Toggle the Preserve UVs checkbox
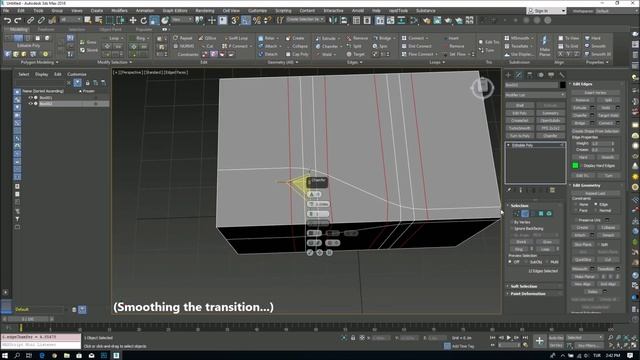 pyautogui.click(x=576, y=220)
